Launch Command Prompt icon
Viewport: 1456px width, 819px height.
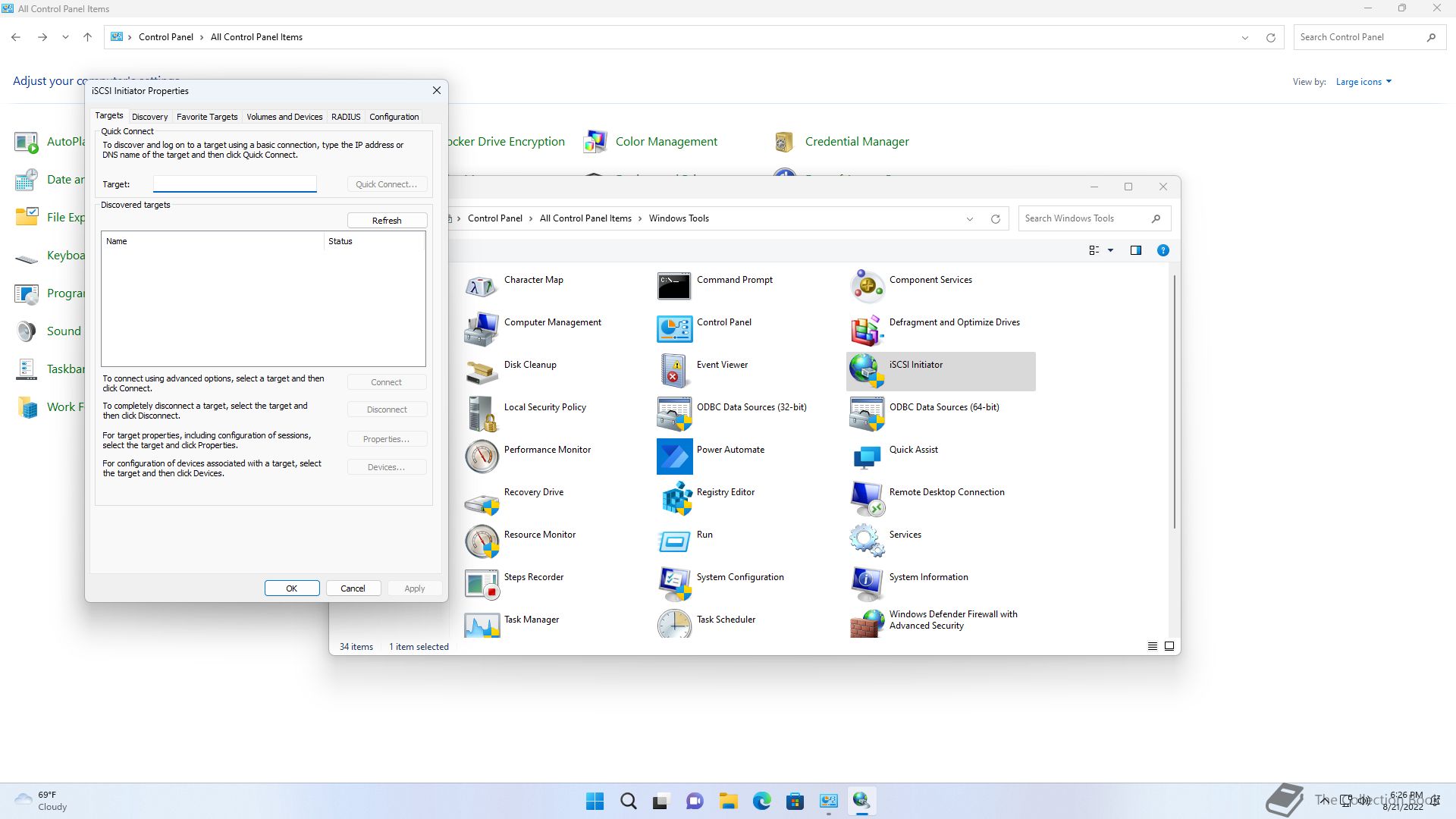(x=674, y=287)
